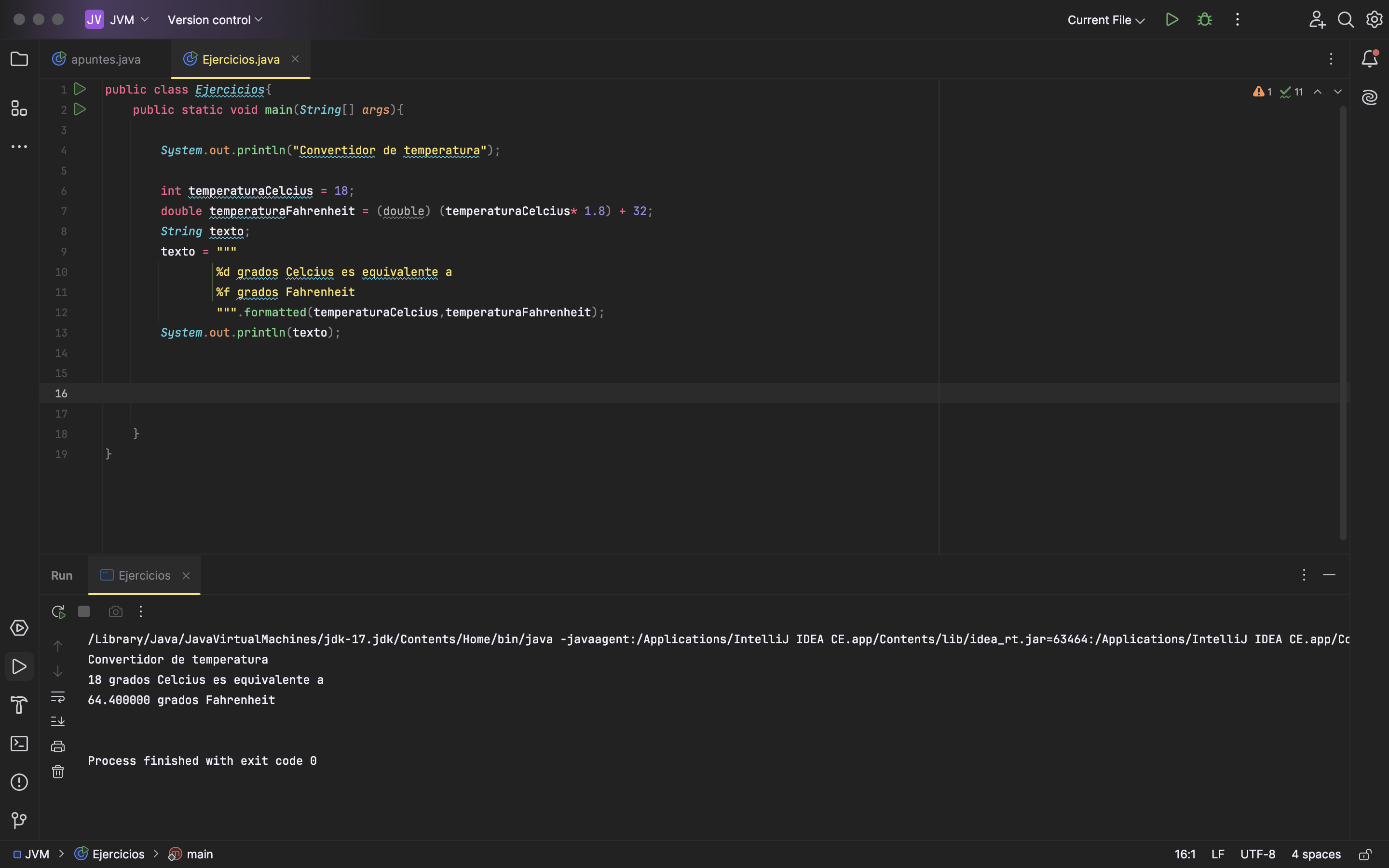
Task: Open Run panel options menu
Action: pyautogui.click(x=1304, y=575)
